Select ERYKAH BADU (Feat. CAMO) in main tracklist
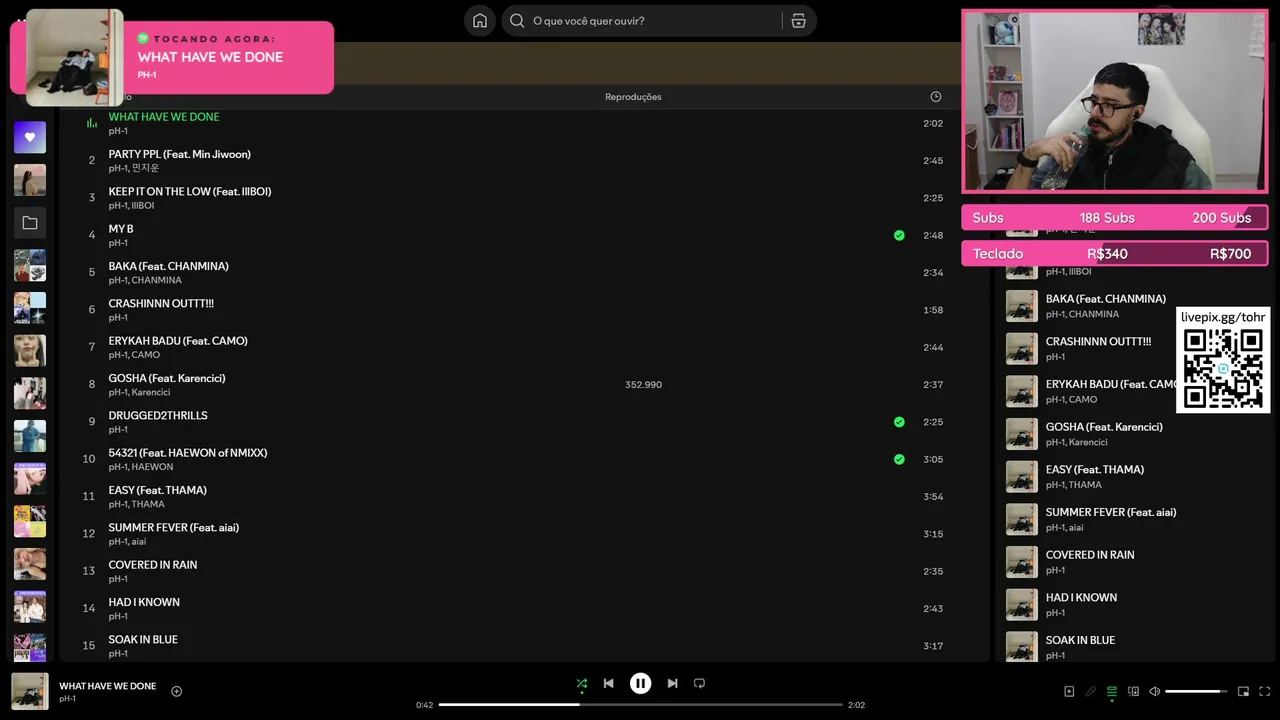1280x720 pixels. tap(178, 341)
